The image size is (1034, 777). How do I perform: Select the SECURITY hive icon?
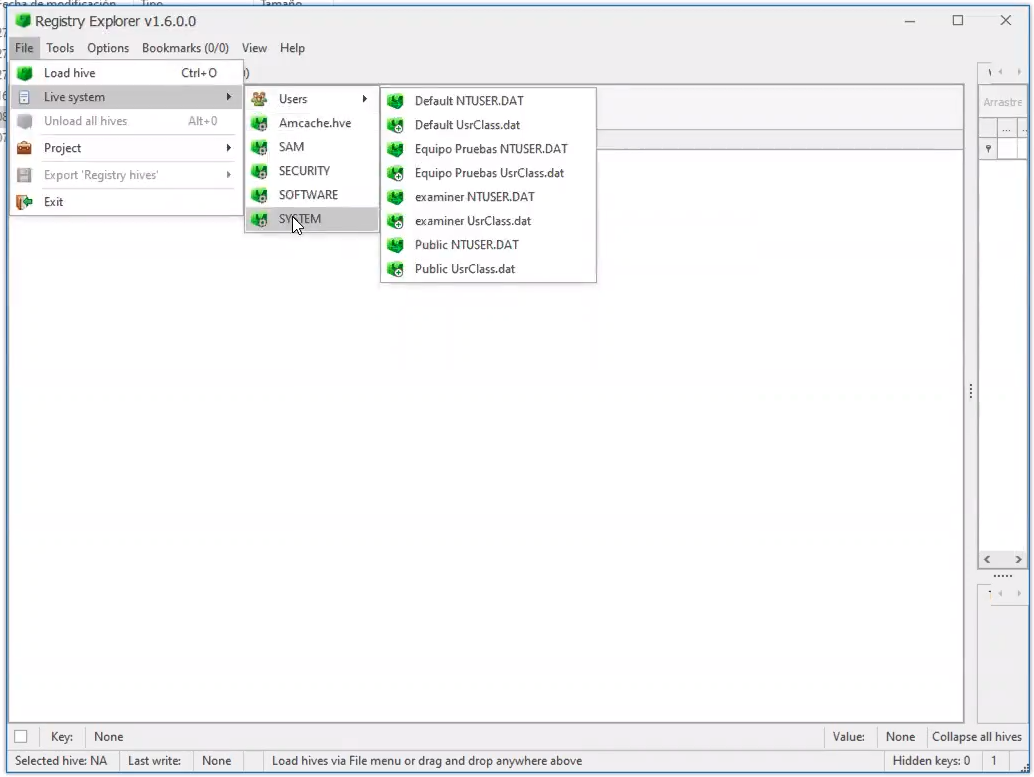(259, 170)
